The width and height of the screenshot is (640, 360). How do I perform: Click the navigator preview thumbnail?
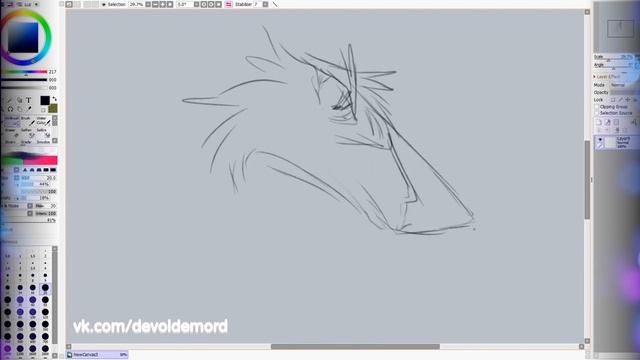coord(620,29)
